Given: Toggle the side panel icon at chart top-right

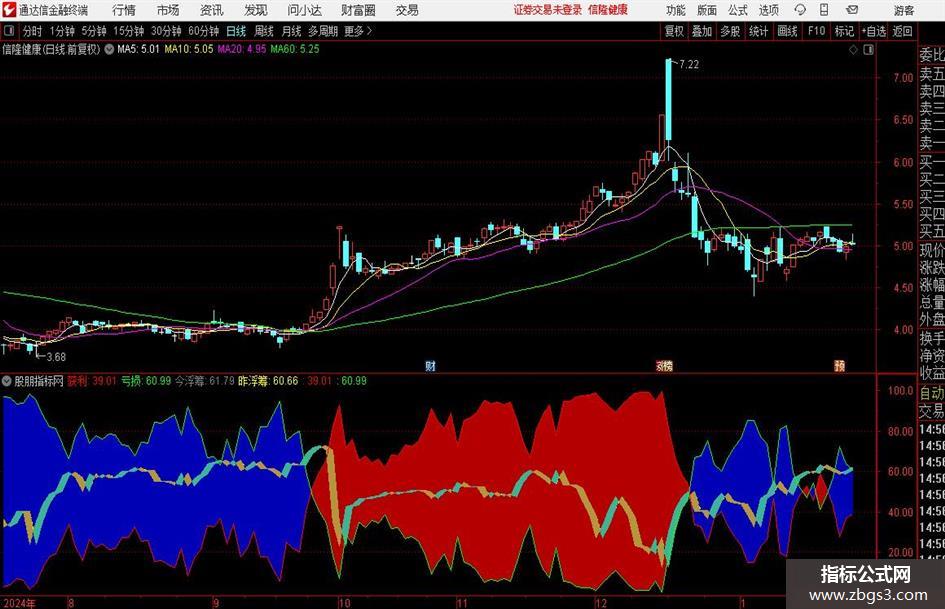Looking at the screenshot, I should coord(868,50).
